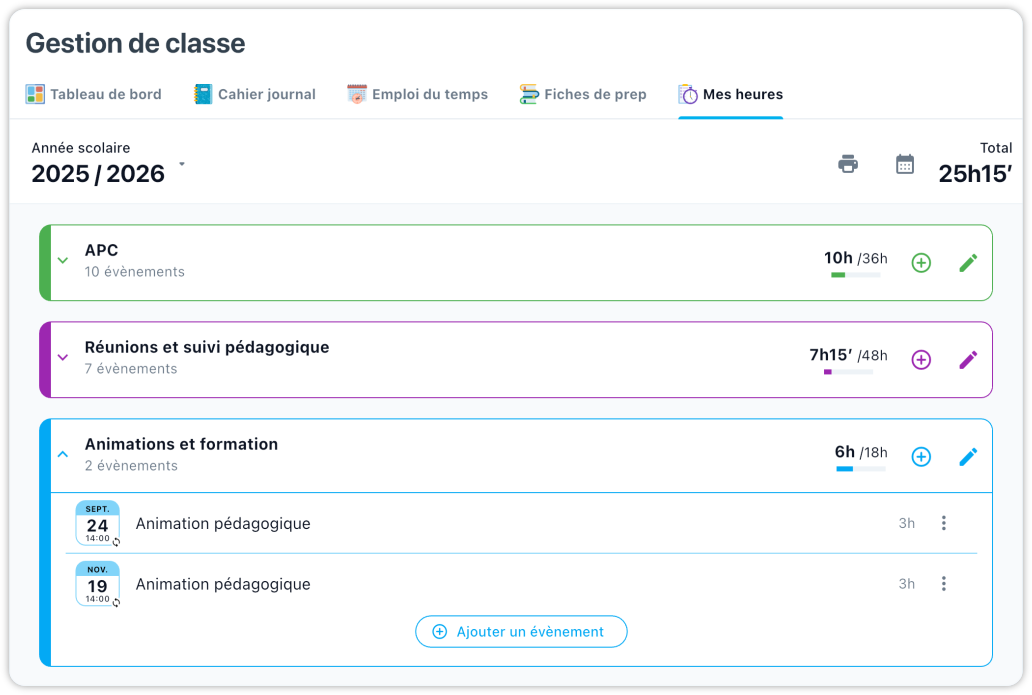Image resolution: width=1032 pixels, height=695 pixels.
Task: Select the Sept. 24 date thumbnail
Action: tap(98, 523)
